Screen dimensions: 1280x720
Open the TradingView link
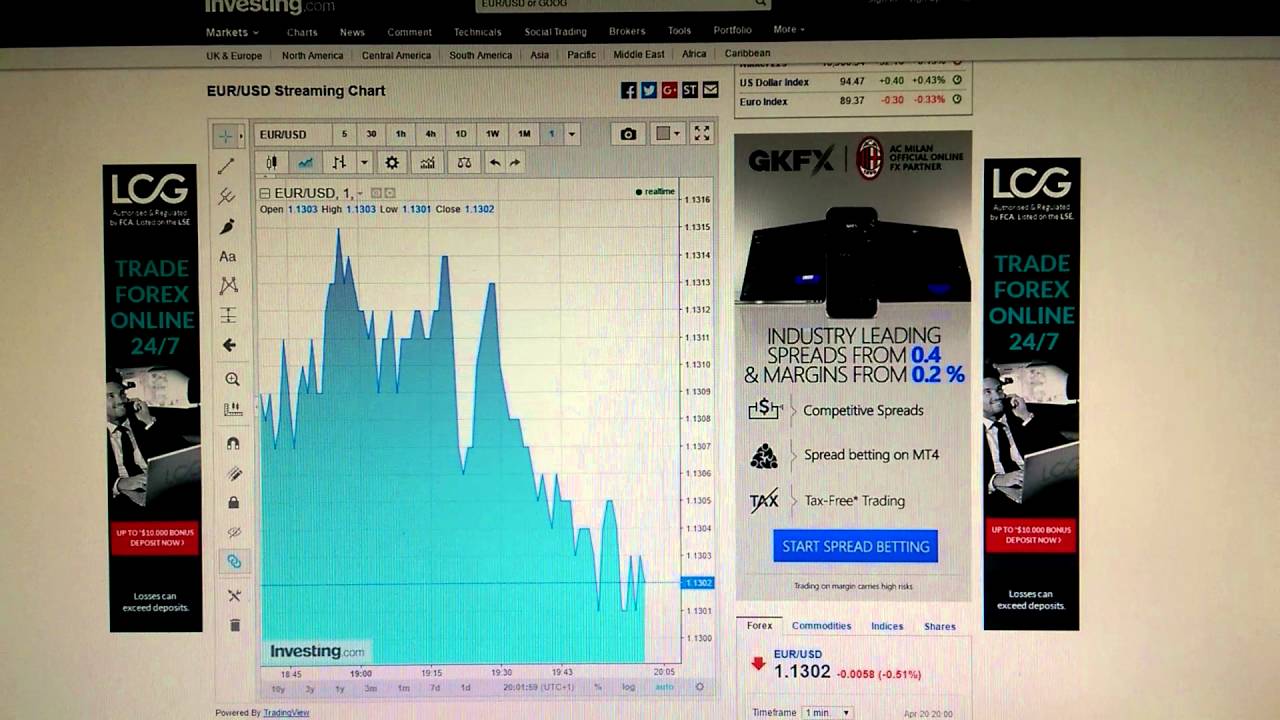[286, 713]
